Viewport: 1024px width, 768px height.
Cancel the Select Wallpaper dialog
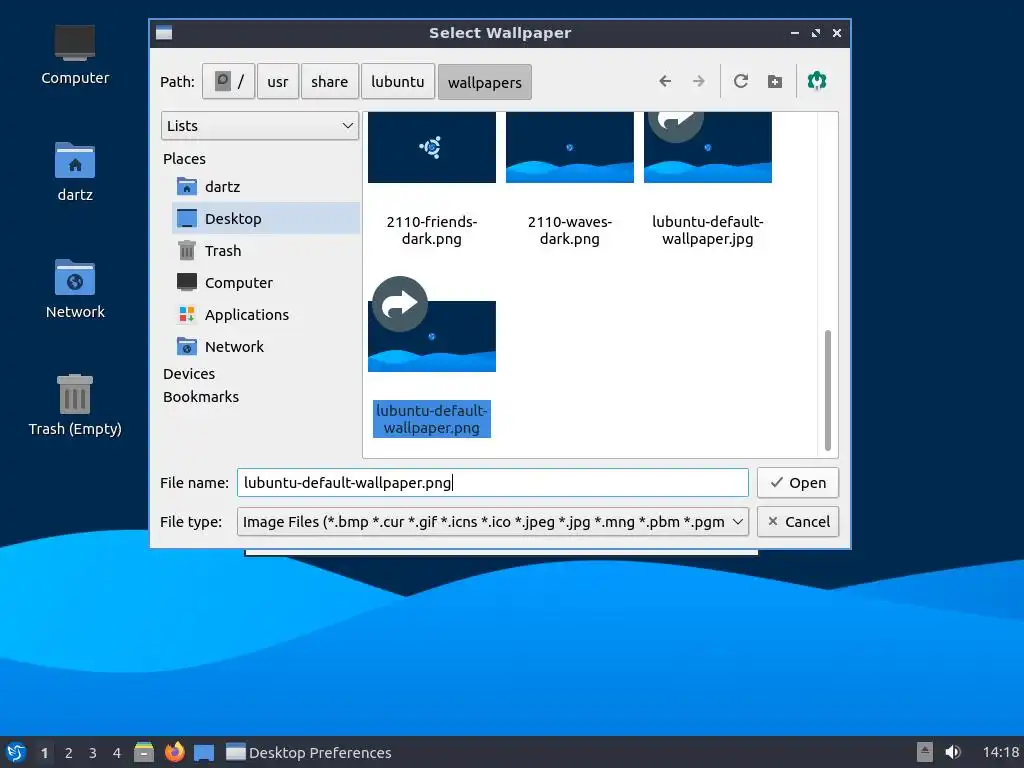pyautogui.click(x=797, y=522)
